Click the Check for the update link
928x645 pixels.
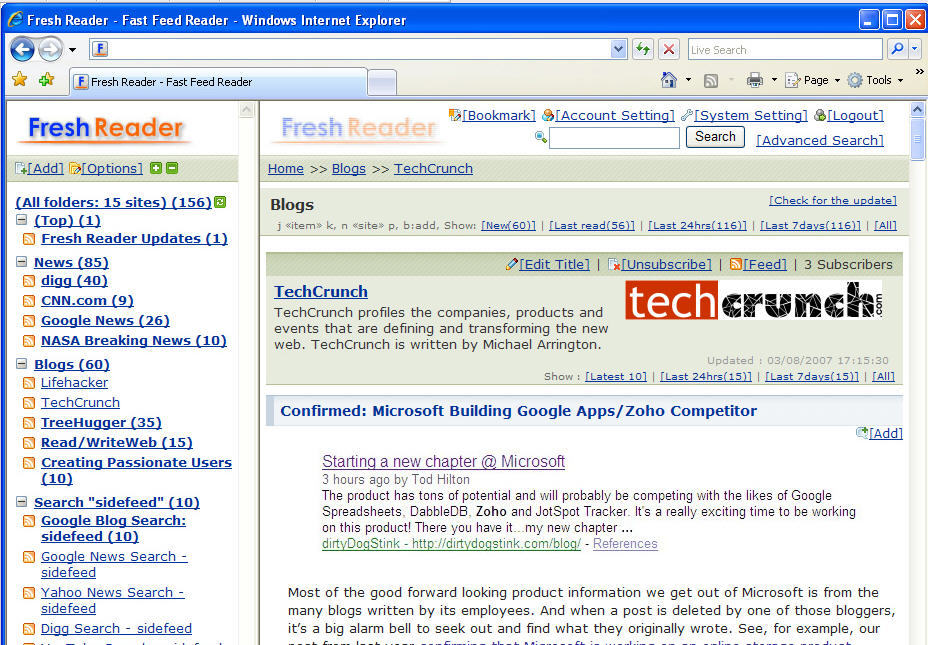832,200
